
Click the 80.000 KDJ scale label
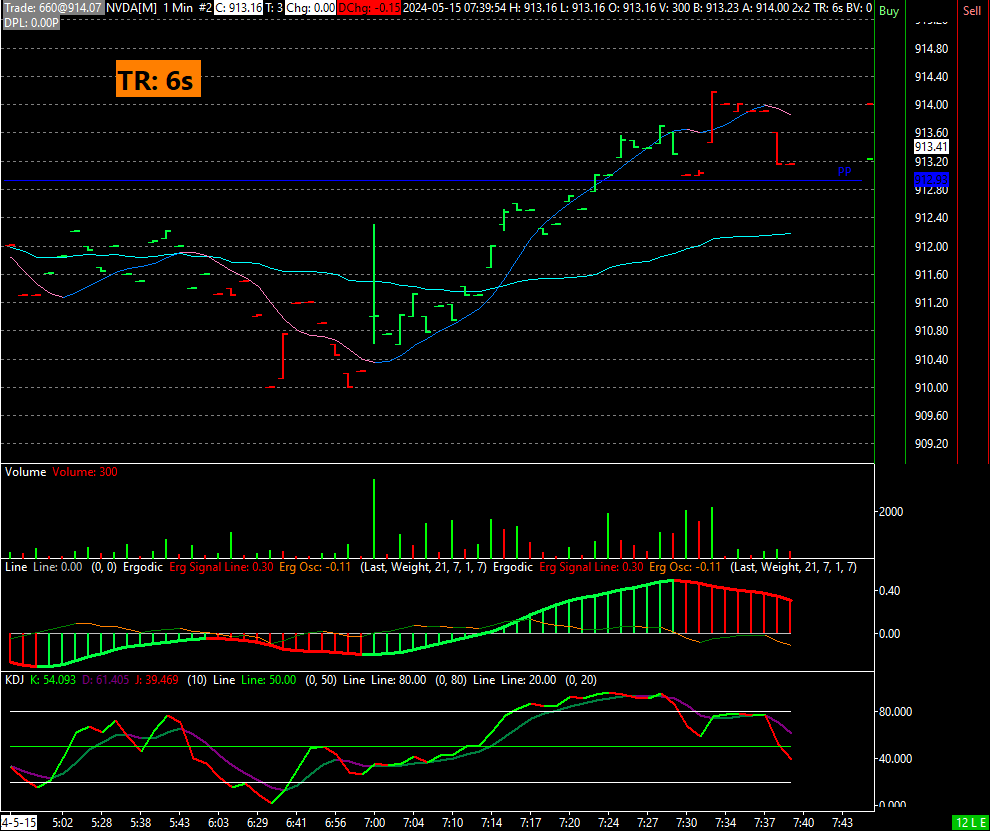pyautogui.click(x=895, y=712)
